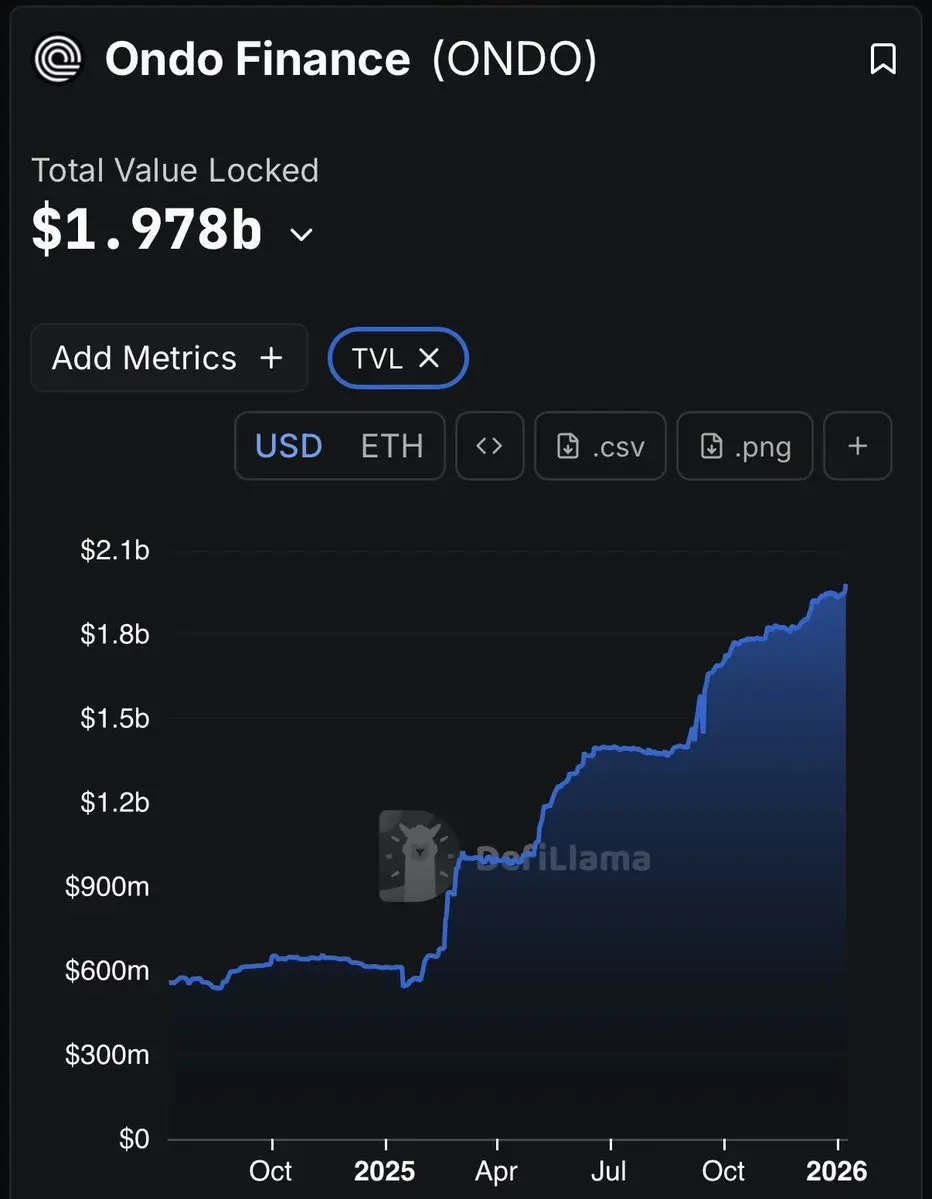Open the Add Metrics dropdown
The height and width of the screenshot is (1199, 932).
[169, 357]
